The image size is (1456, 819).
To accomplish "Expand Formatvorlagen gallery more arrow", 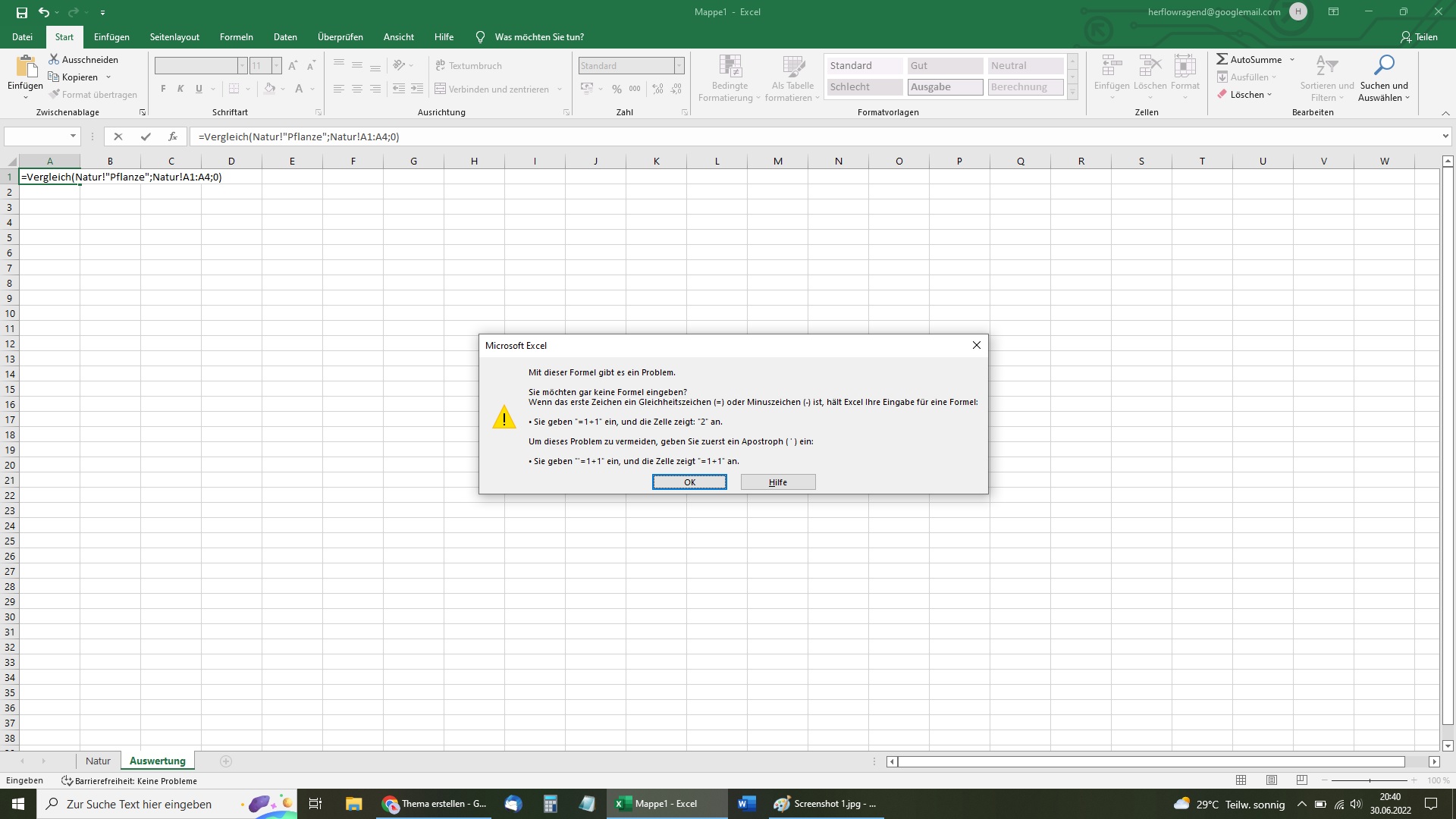I will point(1073,92).
